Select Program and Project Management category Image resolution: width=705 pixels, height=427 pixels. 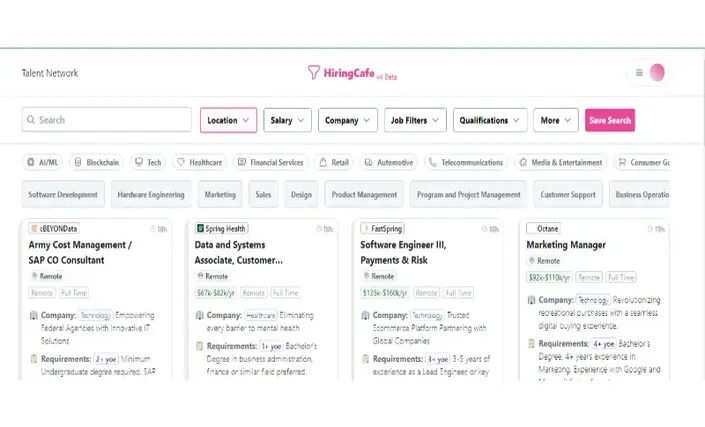tap(469, 194)
